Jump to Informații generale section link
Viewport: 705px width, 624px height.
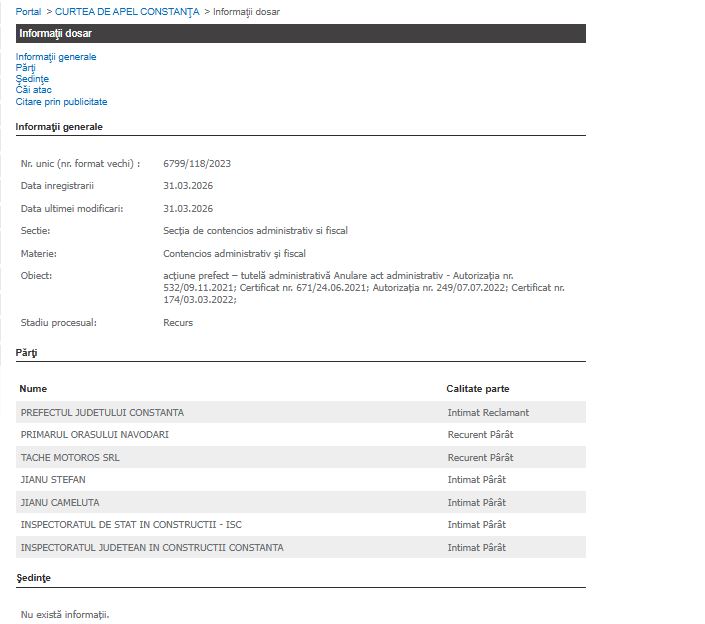pos(56,57)
